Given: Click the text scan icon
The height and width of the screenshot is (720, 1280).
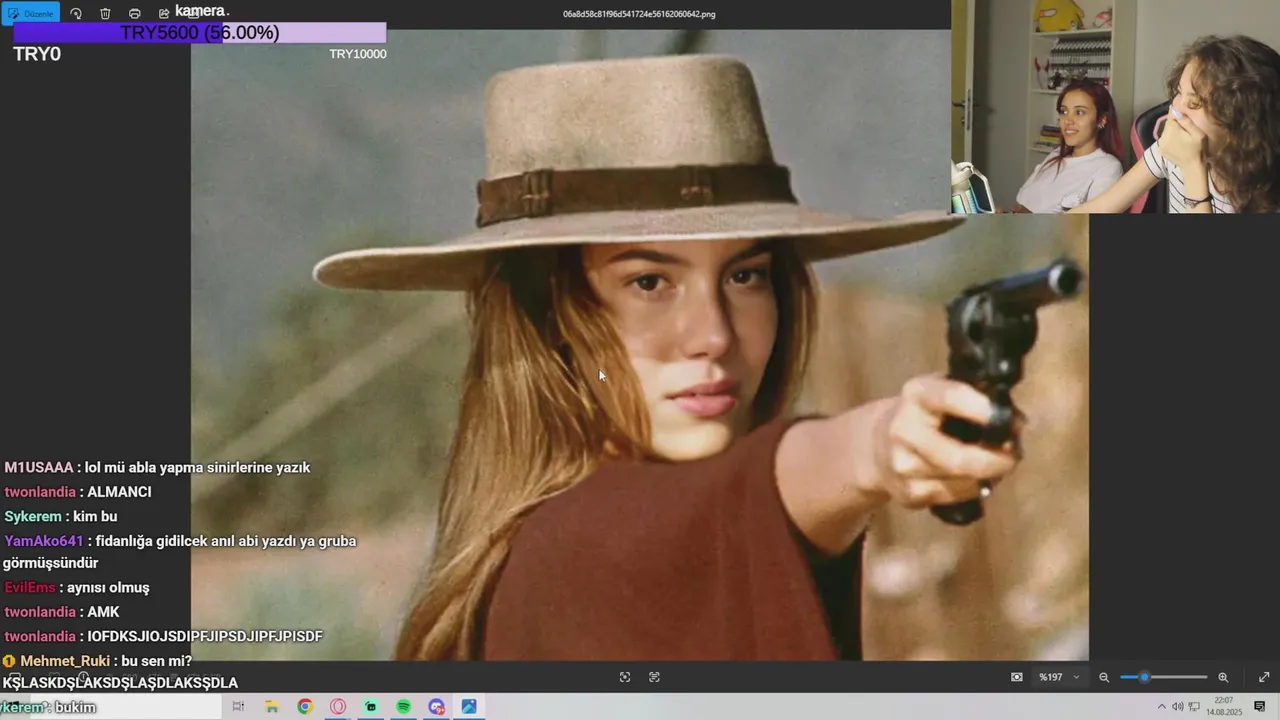Looking at the screenshot, I should (654, 677).
